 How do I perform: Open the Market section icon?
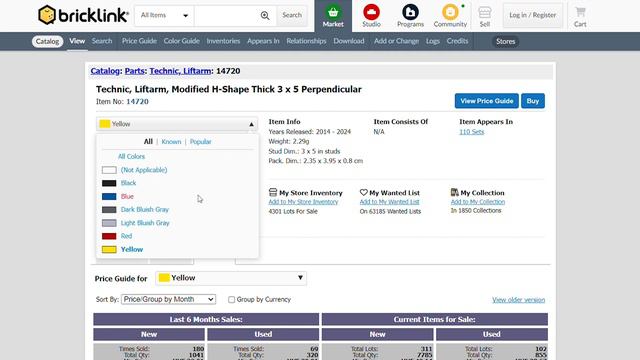click(x=333, y=12)
